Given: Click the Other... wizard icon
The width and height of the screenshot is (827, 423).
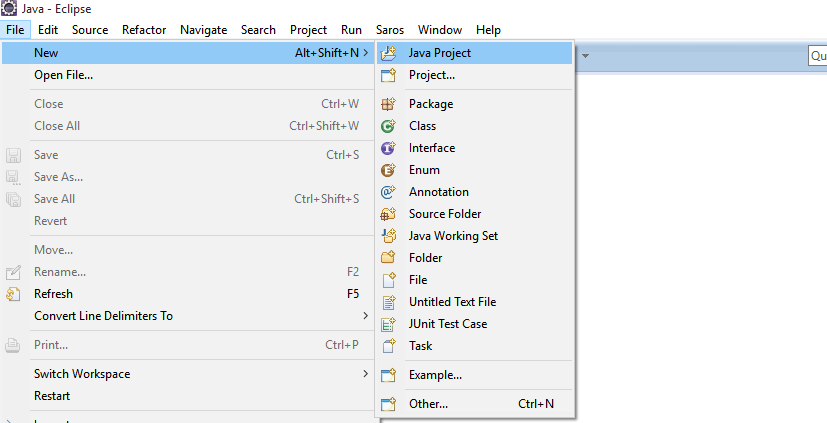Looking at the screenshot, I should coord(388,404).
